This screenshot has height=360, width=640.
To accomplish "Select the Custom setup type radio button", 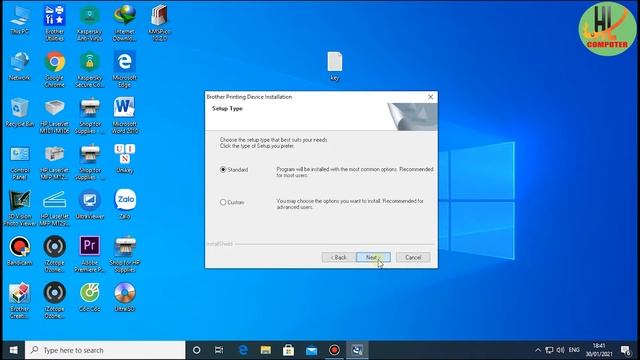I will tap(223, 202).
